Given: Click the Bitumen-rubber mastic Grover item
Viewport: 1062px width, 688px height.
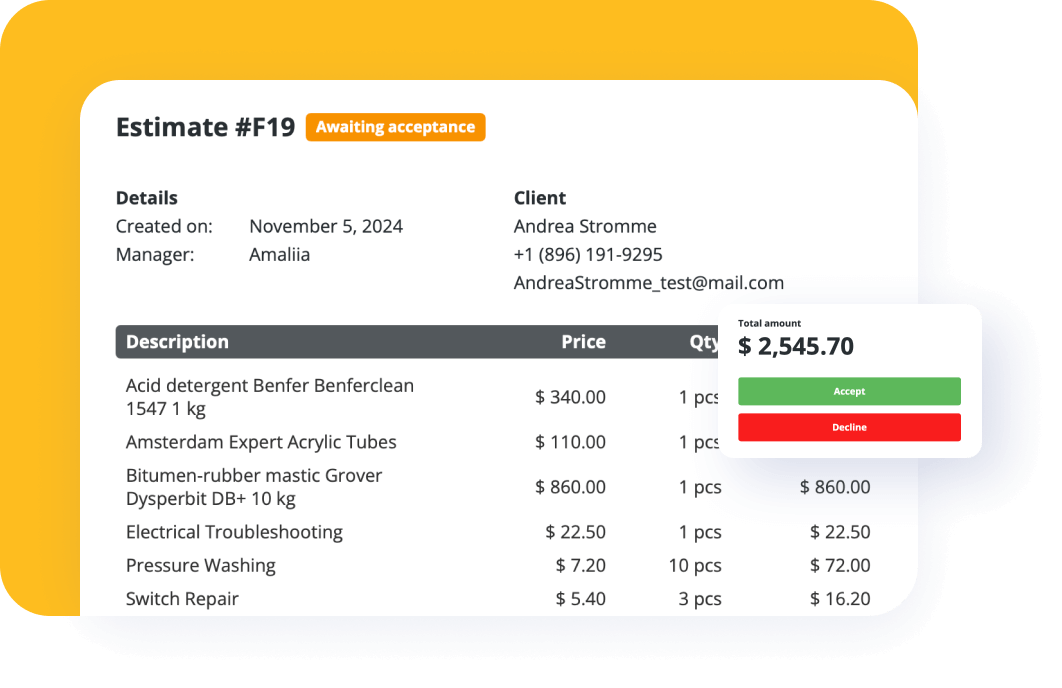Looking at the screenshot, I should point(254,487).
